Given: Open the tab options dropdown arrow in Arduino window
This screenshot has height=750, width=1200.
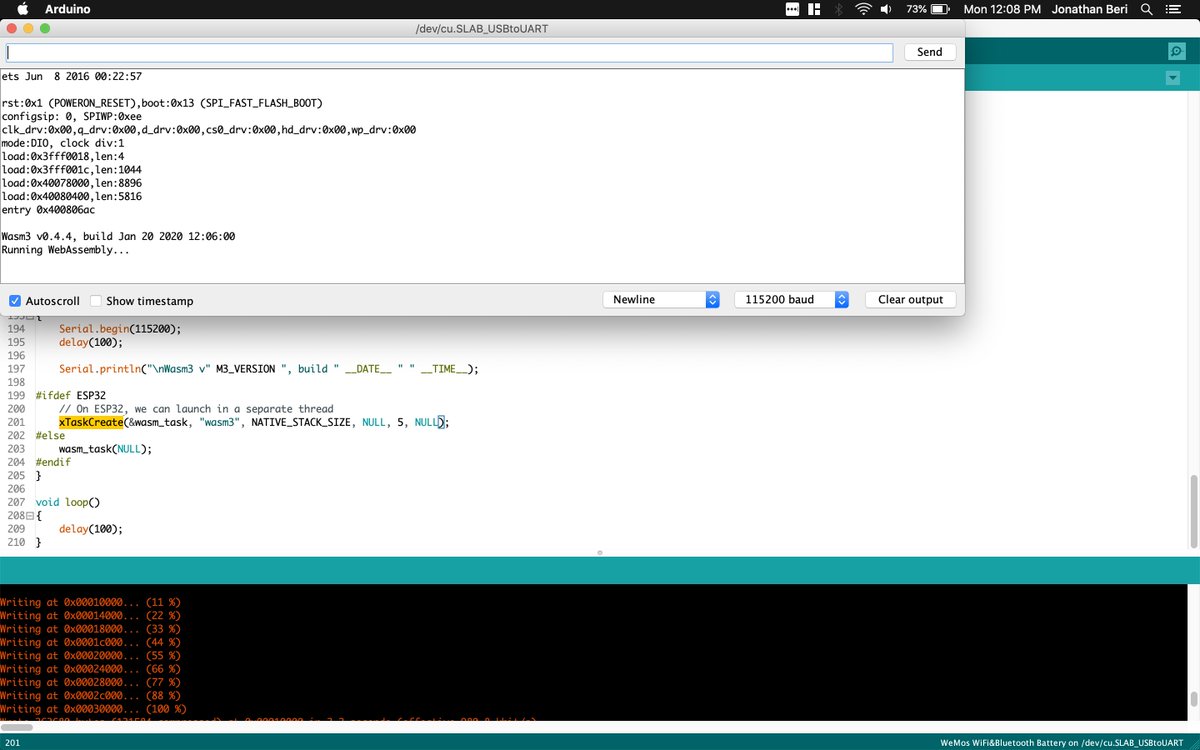Looking at the screenshot, I should click(x=1173, y=78).
